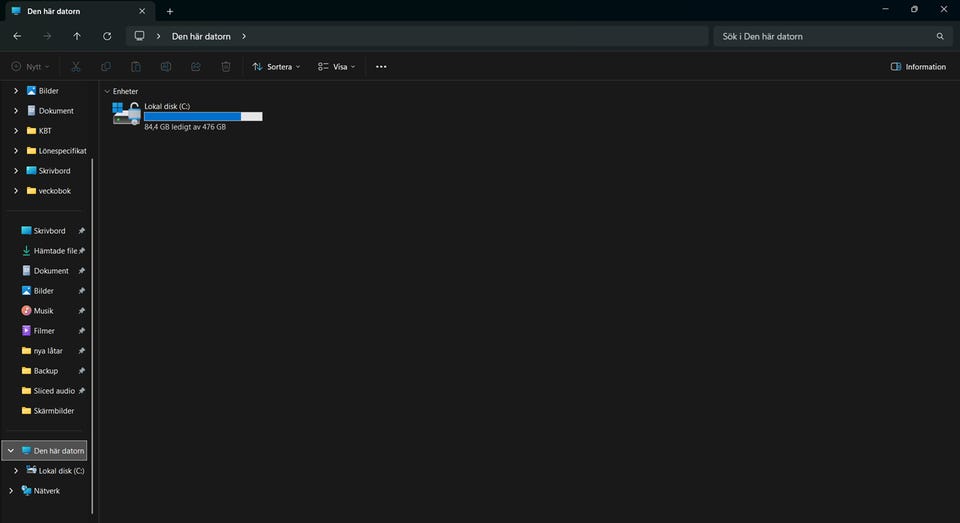The image size is (960, 523).
Task: Open the Nätverk network item
Action: pyautogui.click(x=47, y=491)
